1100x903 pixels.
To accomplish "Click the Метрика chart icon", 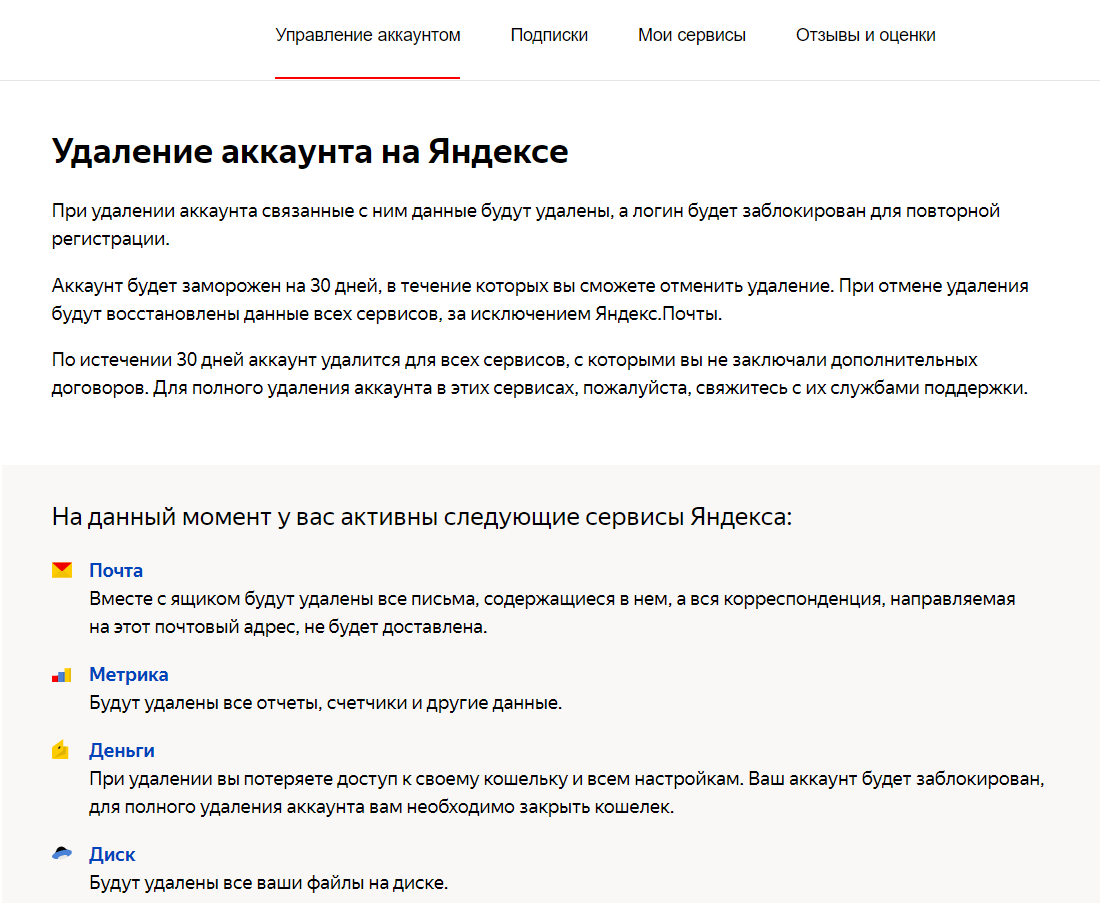I will 62,675.
